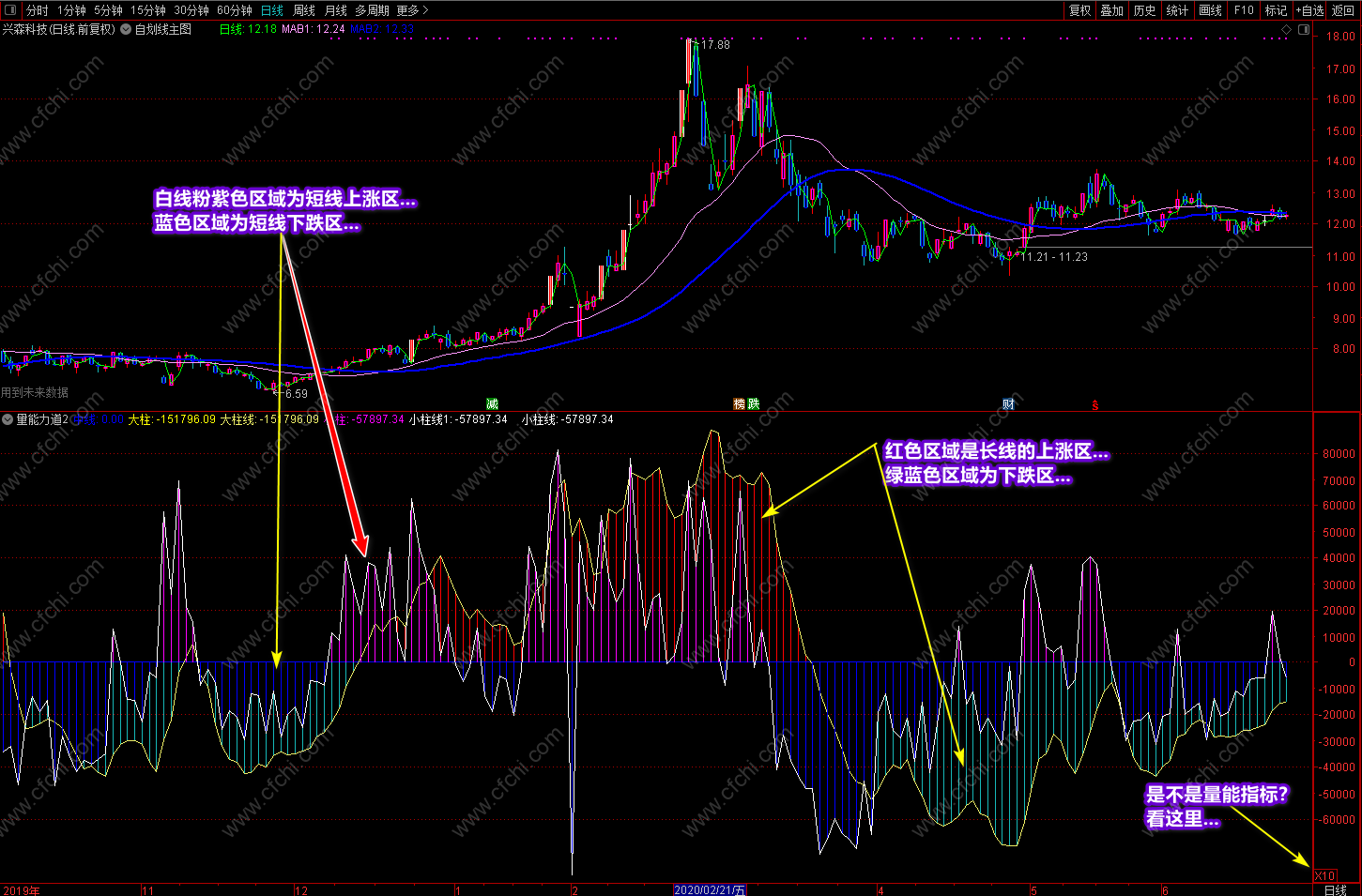Expand the 量能力道2 sub-indicator dropdown
This screenshot has width=1362, height=896.
tap(8, 419)
